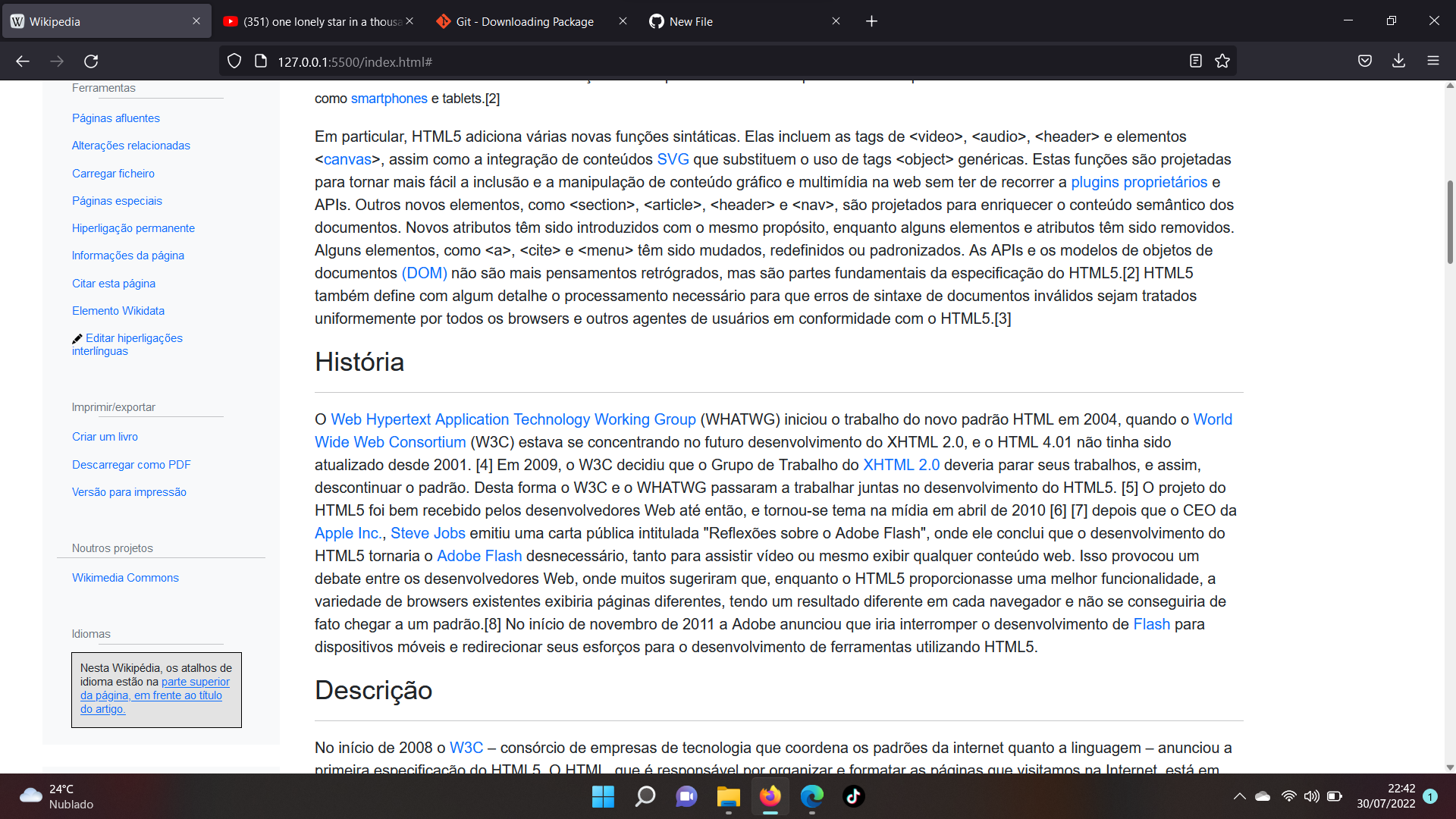Open the tracking protection shield panel
1456x819 pixels.
(x=234, y=61)
